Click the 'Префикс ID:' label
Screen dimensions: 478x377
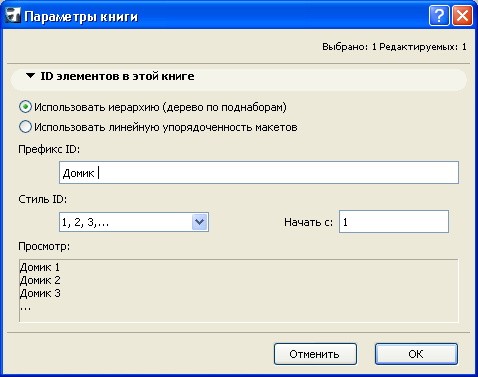point(49,149)
